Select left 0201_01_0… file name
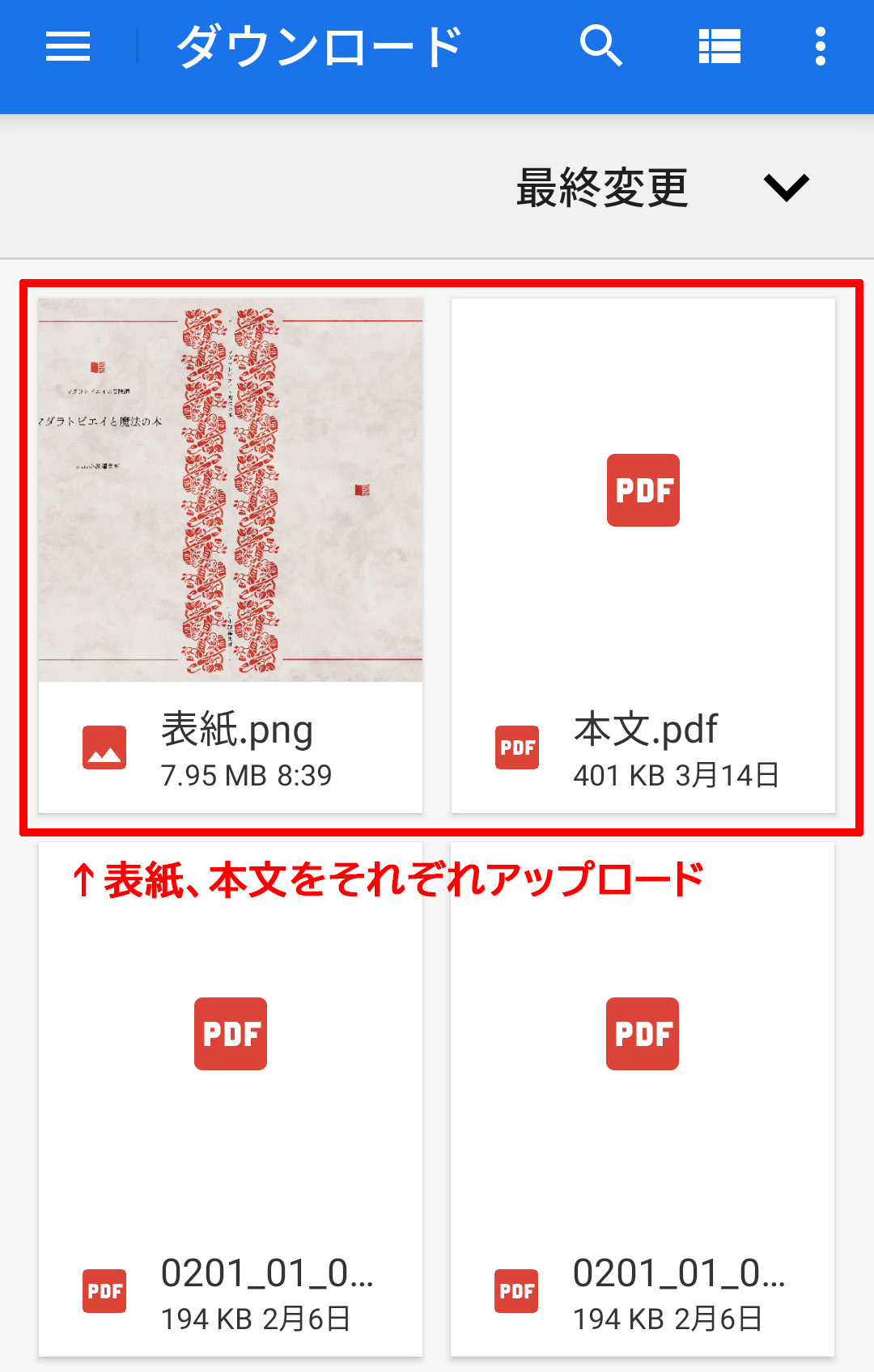The height and width of the screenshot is (1372, 874). (267, 1273)
